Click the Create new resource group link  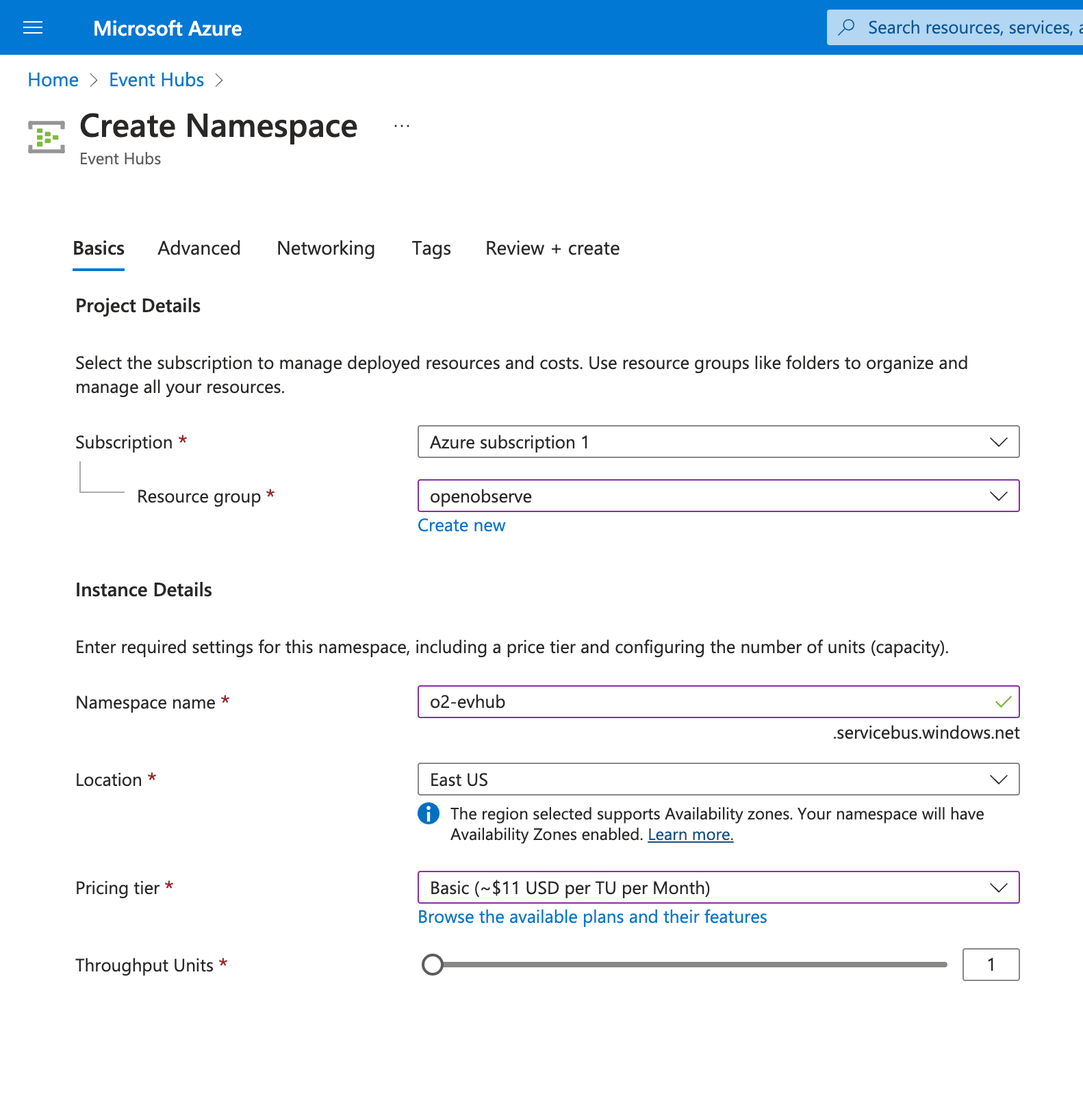point(461,525)
